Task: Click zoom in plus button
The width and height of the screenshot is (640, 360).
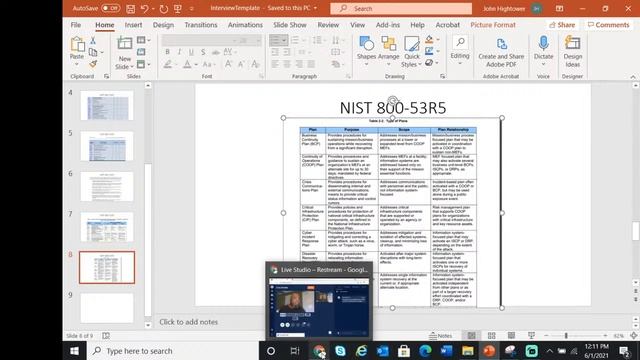Action: point(605,336)
